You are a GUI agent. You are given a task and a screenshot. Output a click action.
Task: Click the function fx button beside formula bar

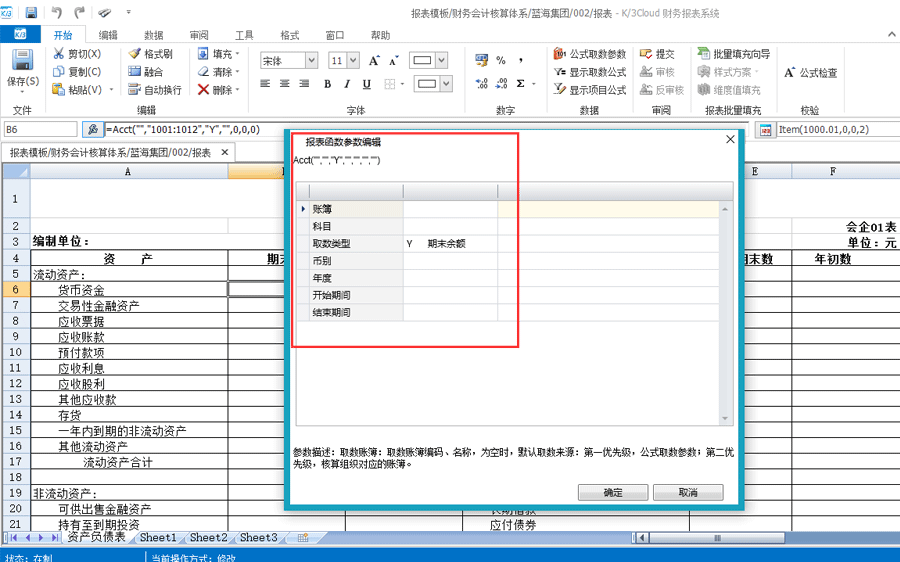click(92, 129)
